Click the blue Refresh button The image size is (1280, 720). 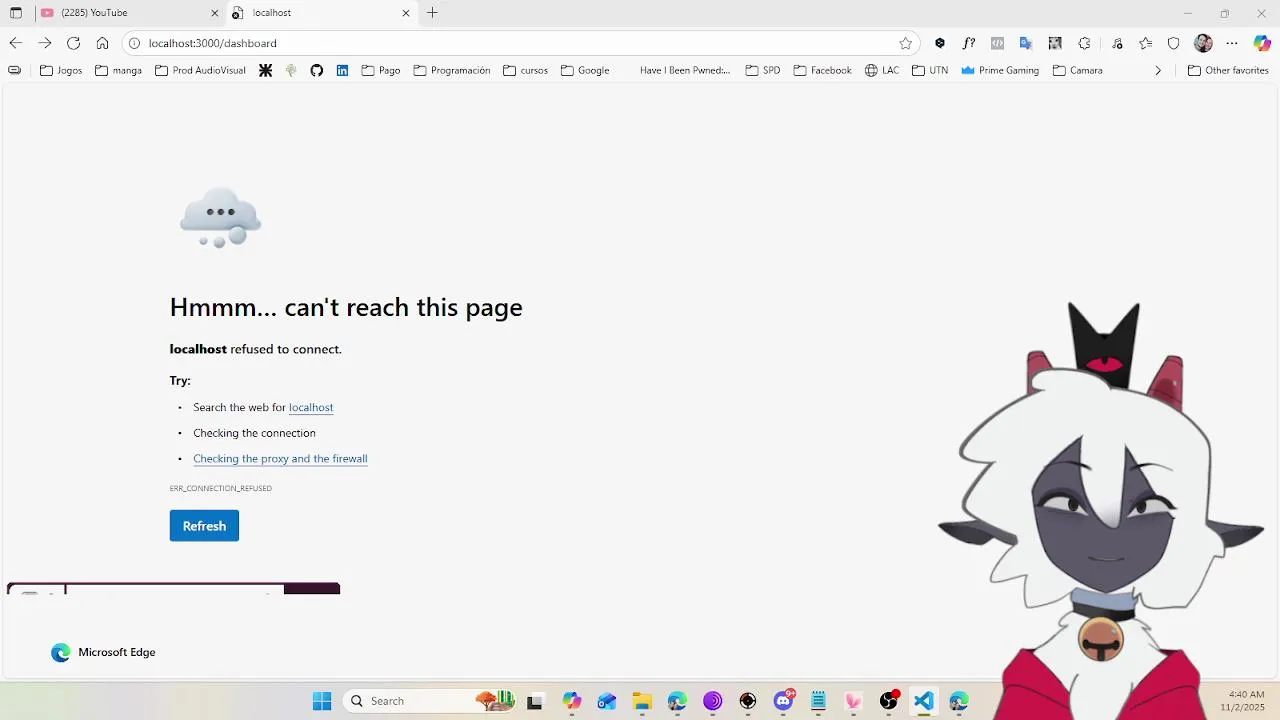(204, 526)
